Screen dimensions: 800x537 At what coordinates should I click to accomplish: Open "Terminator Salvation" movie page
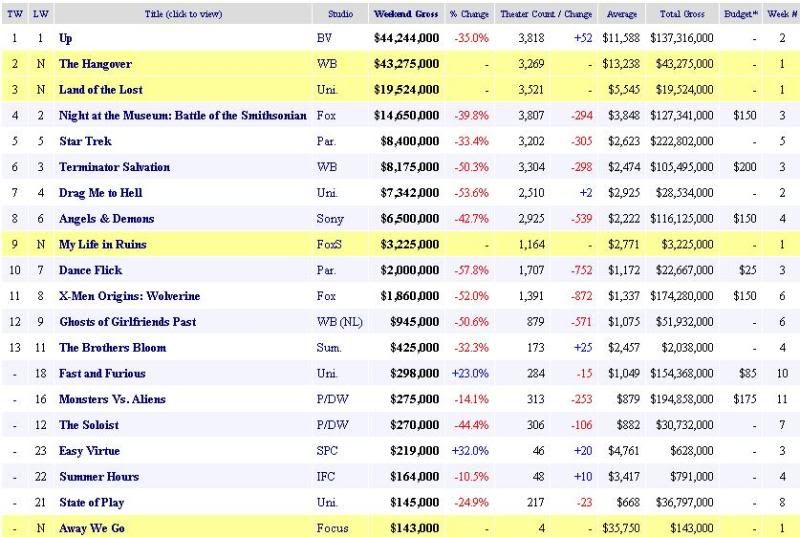pyautogui.click(x=114, y=167)
